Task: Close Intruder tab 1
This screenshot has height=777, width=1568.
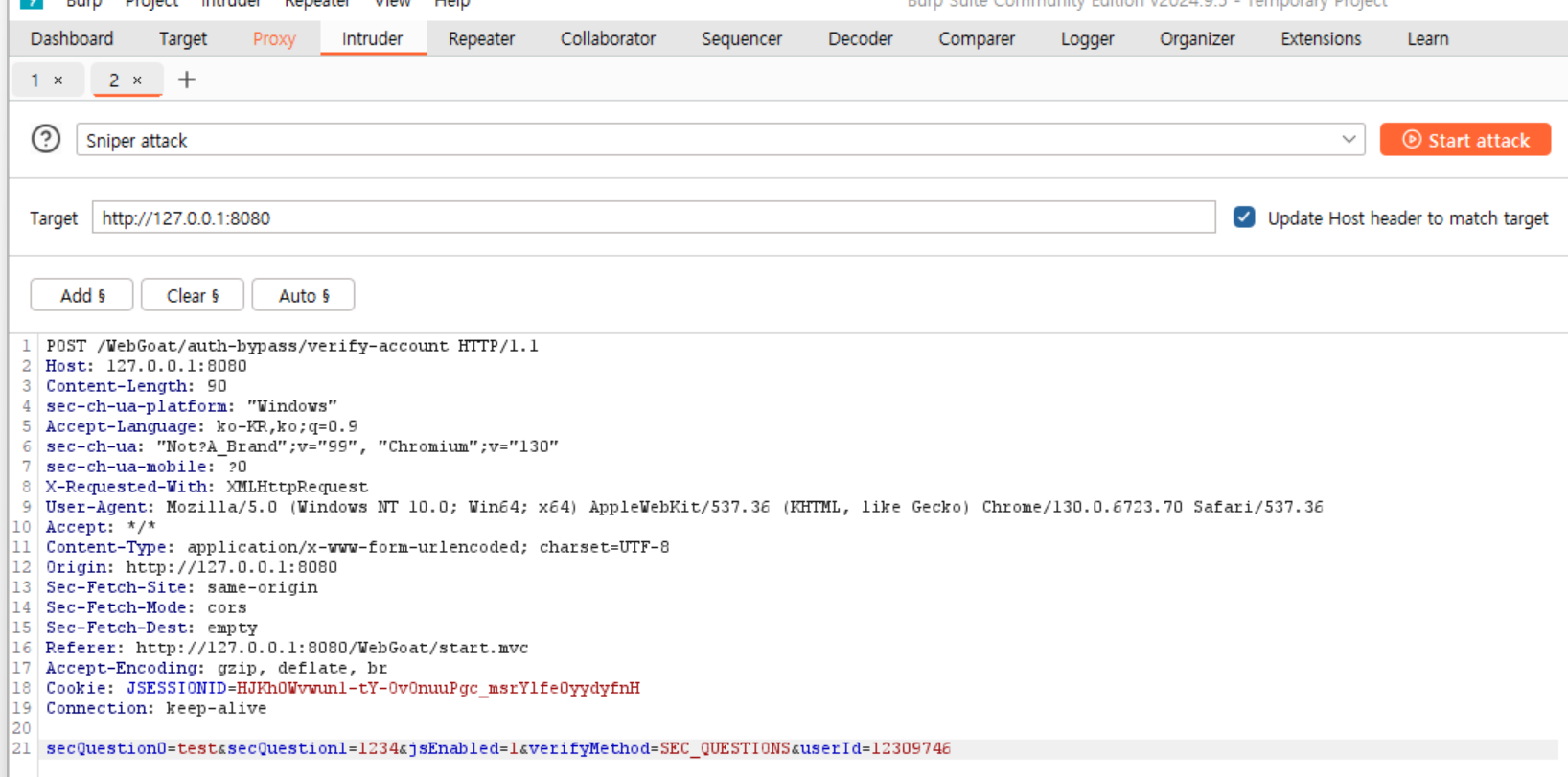Action: [x=58, y=80]
